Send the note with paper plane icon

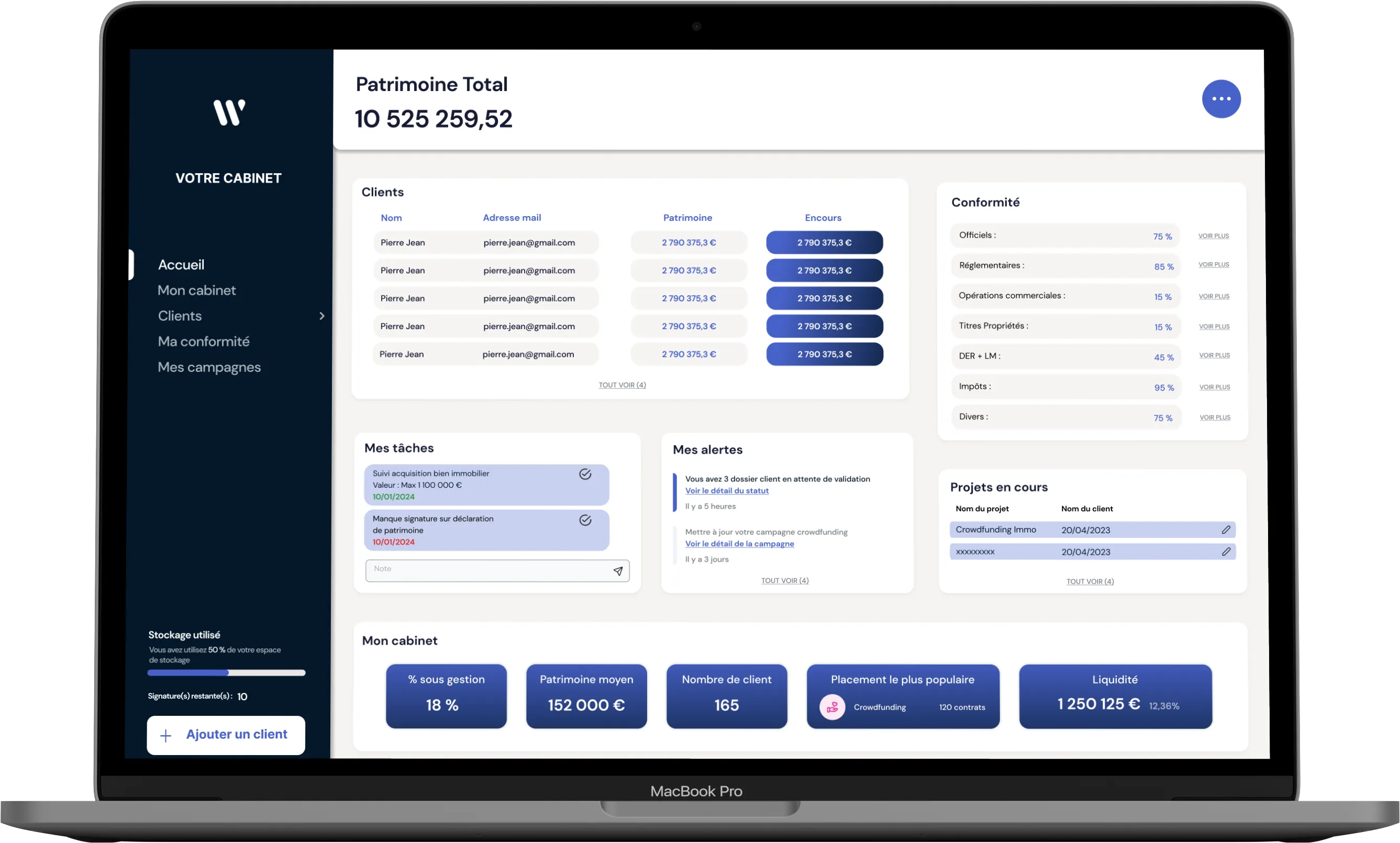point(618,571)
